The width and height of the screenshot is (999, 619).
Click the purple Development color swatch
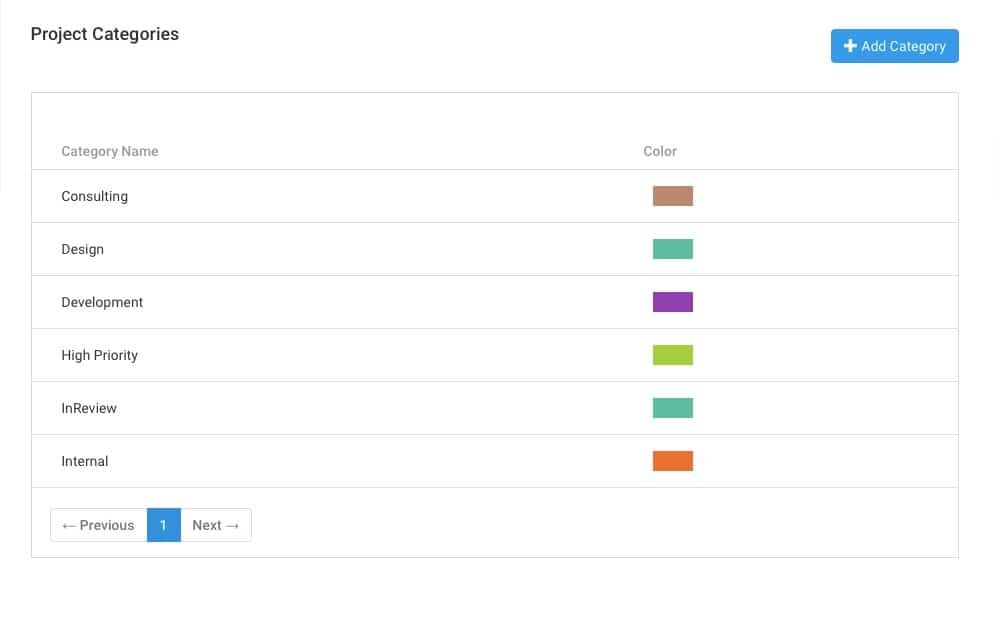coord(672,301)
